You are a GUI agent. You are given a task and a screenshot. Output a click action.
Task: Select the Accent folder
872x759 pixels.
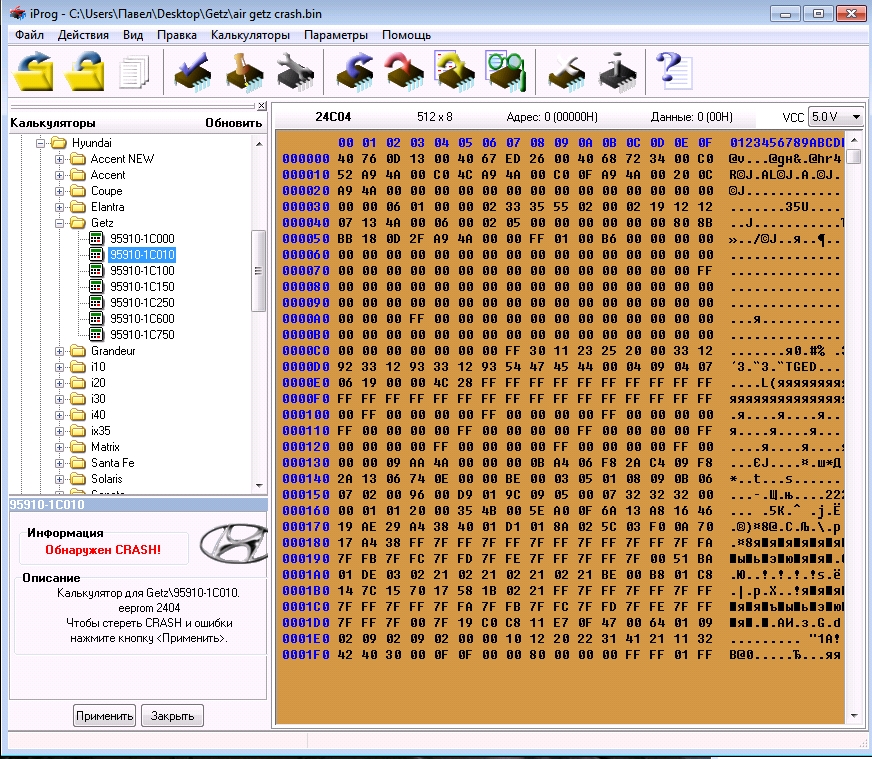pyautogui.click(x=108, y=175)
